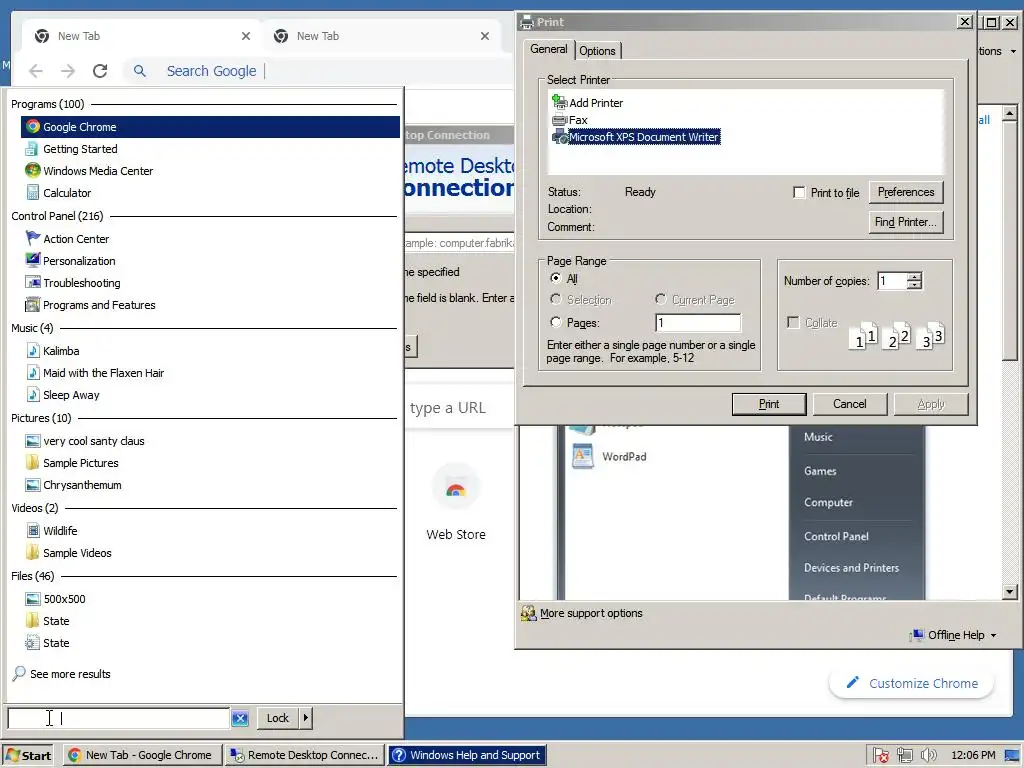Open Google Chrome from search results

[210, 127]
